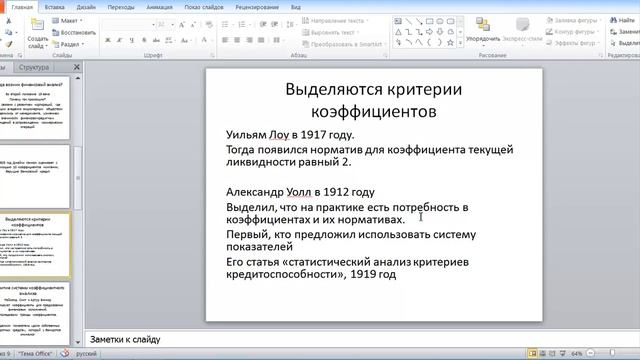Screen dimensions: 640x360
Task: Switch to the Рецензирование tab
Action: pos(257,7)
